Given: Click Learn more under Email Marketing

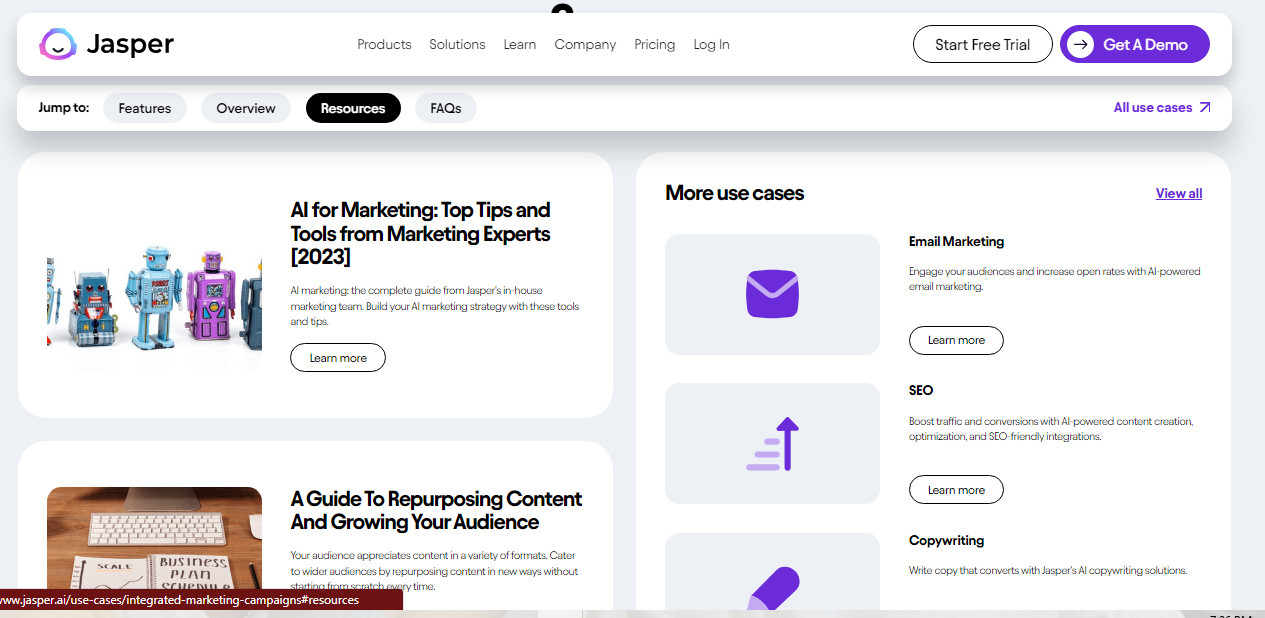Looking at the screenshot, I should pos(956,340).
